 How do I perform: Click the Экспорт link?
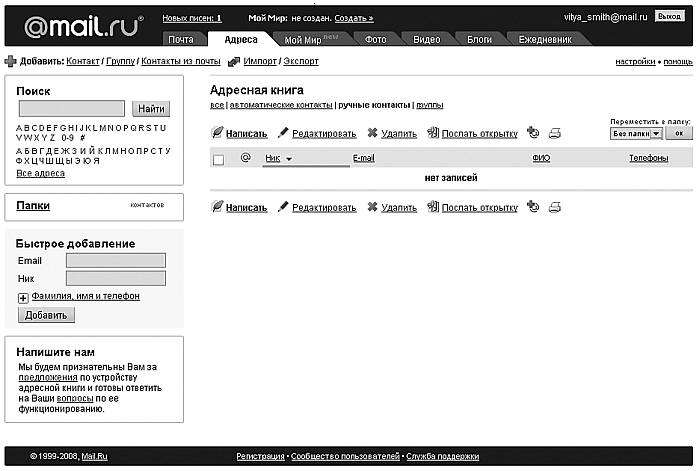pyautogui.click(x=301, y=61)
